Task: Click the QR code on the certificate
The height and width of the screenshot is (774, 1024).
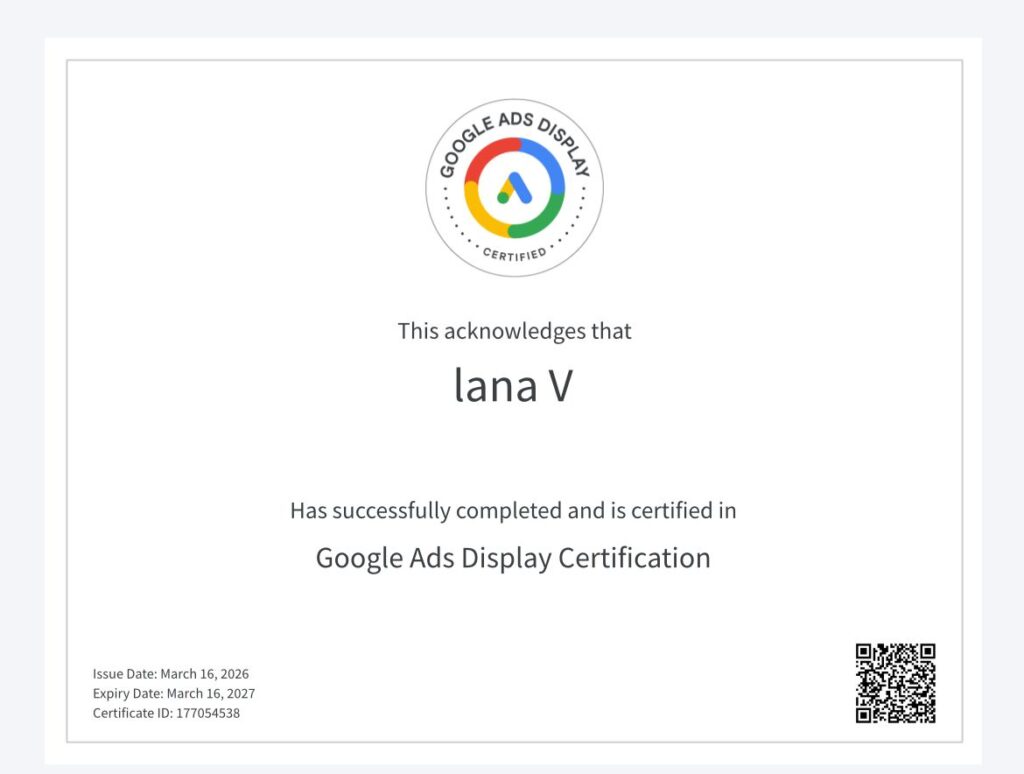Action: coord(895,683)
